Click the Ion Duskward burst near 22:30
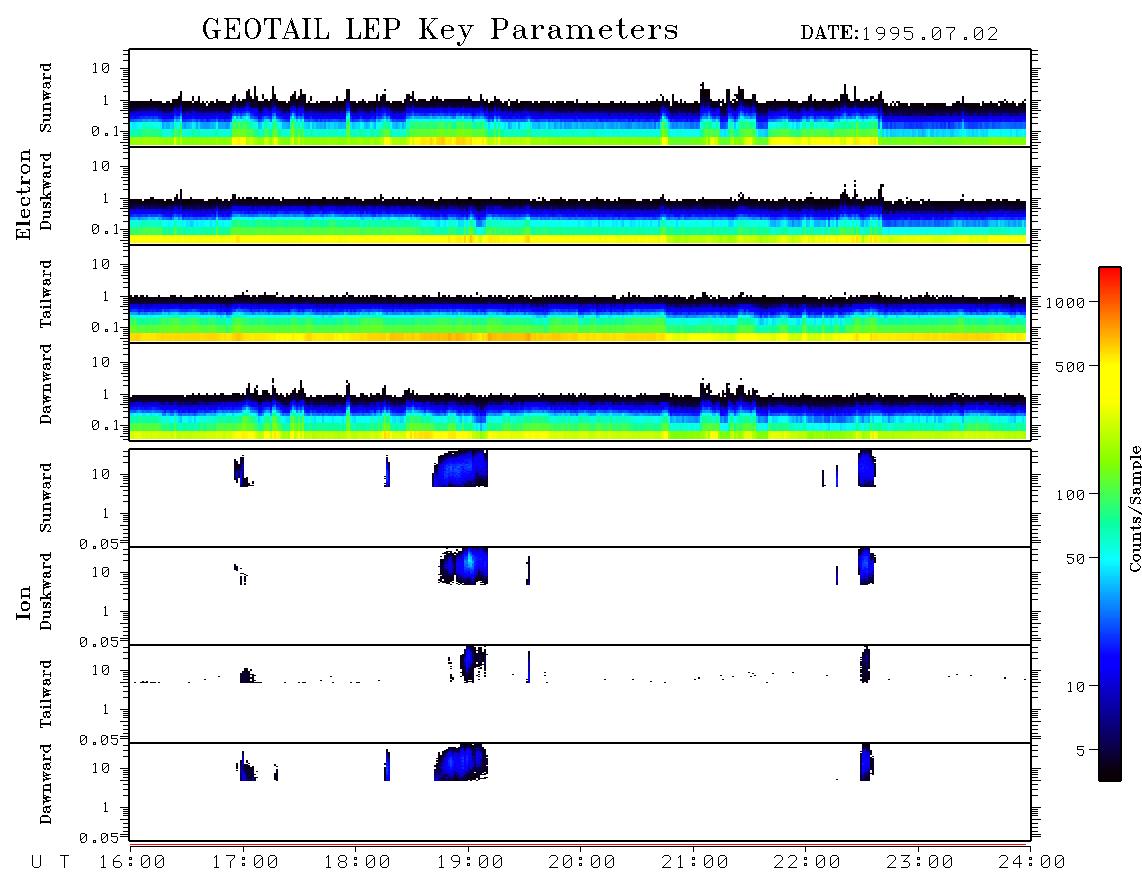 pos(866,566)
